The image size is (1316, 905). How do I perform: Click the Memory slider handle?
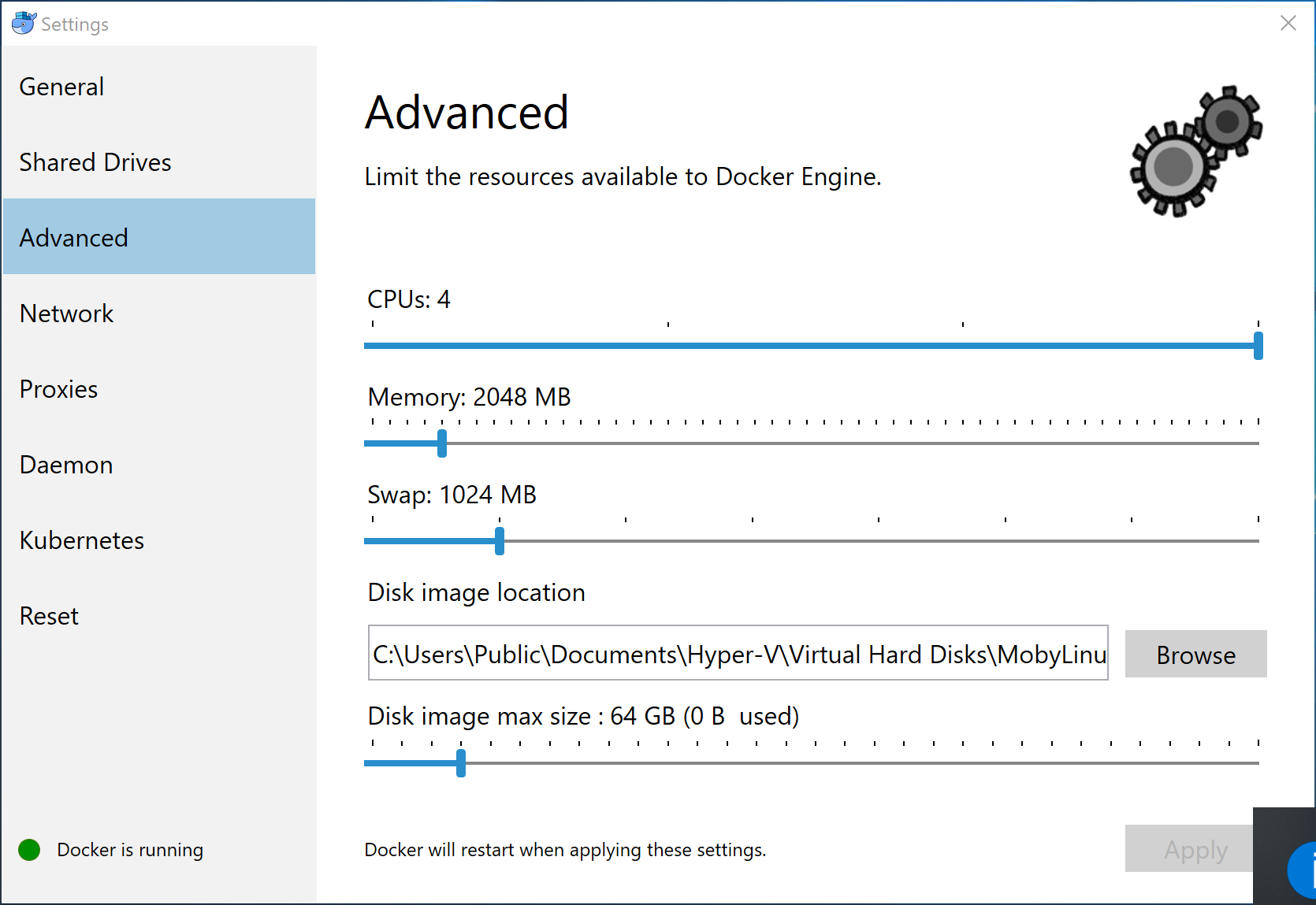click(442, 443)
